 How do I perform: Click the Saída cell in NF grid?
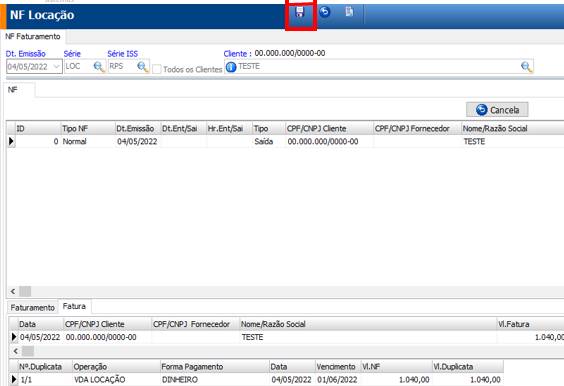(269, 141)
